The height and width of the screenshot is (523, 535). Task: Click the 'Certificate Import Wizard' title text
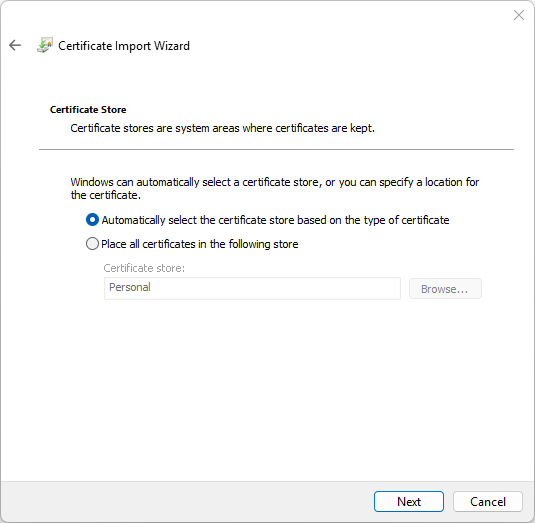[124, 46]
